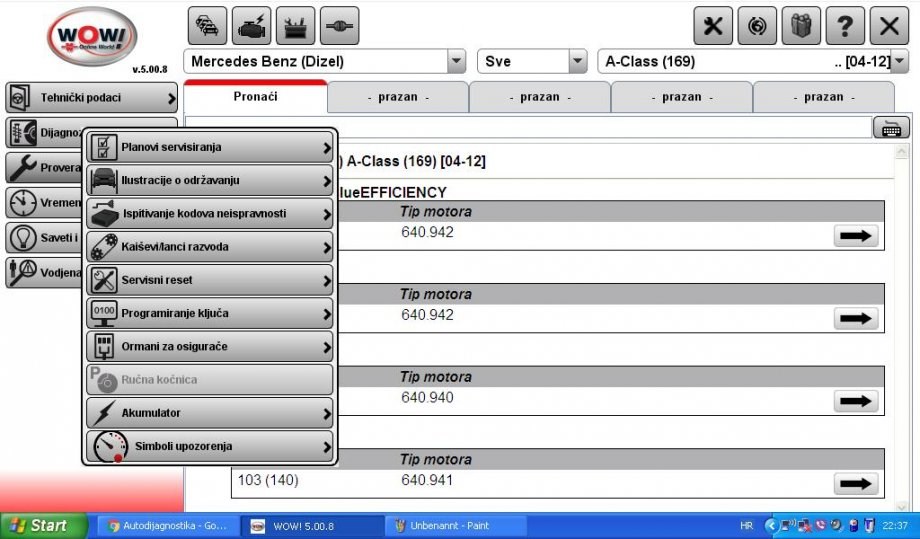Click the gift box icon
Image resolution: width=920 pixels, height=539 pixels.
(801, 26)
